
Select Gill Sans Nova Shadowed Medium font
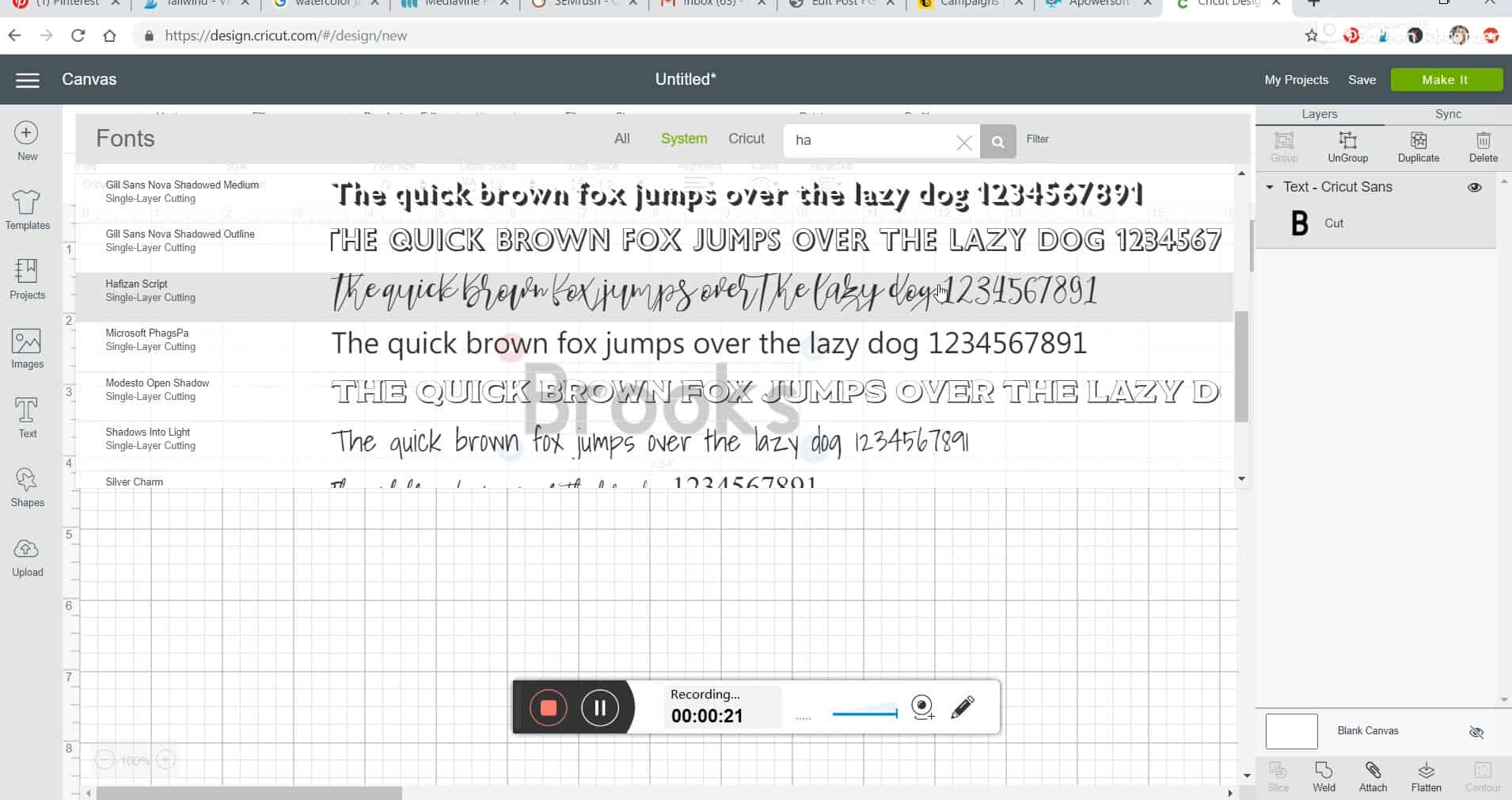coord(654,196)
